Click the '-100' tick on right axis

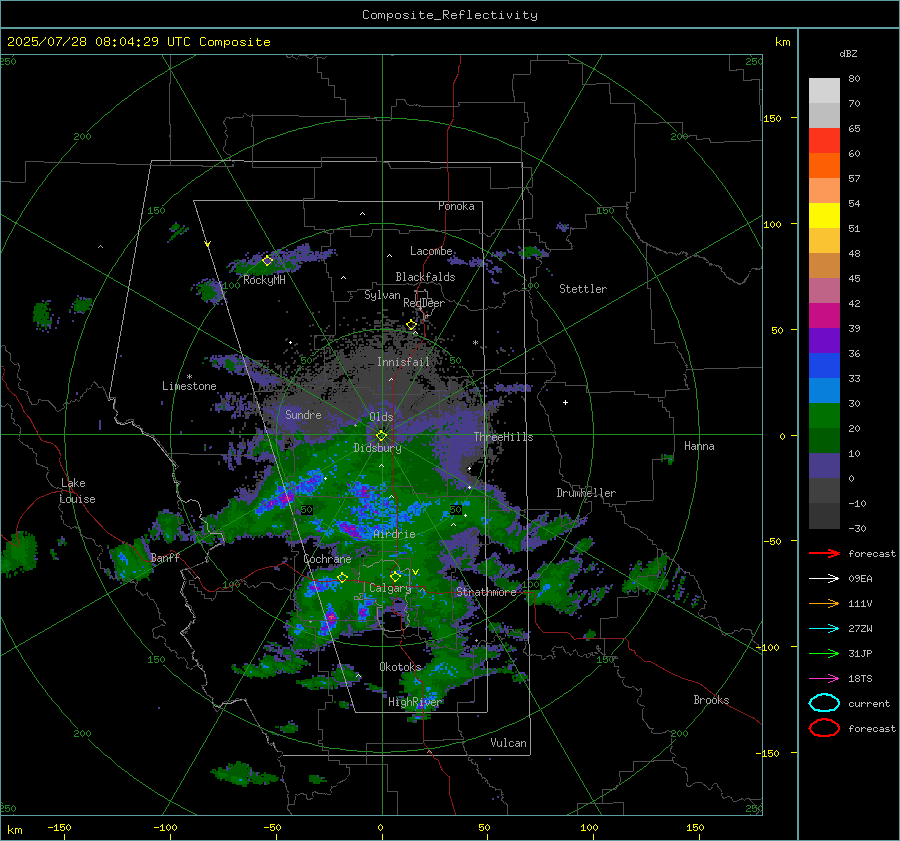pyautogui.click(x=767, y=647)
